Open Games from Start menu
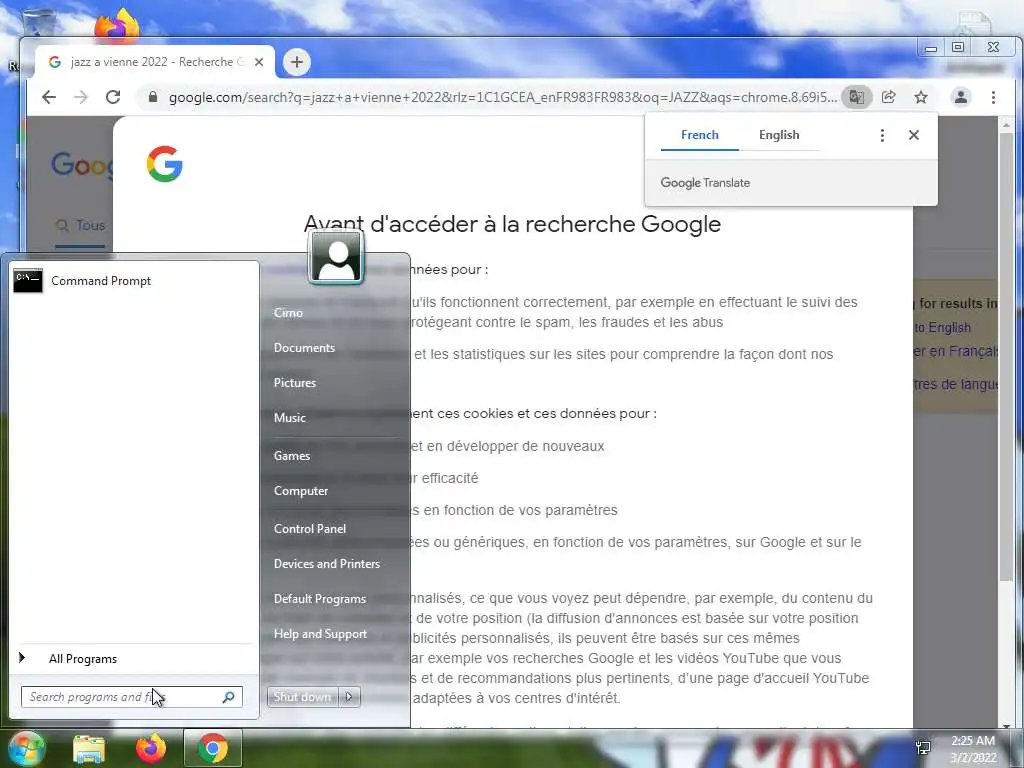This screenshot has width=1024, height=768. [x=291, y=456]
